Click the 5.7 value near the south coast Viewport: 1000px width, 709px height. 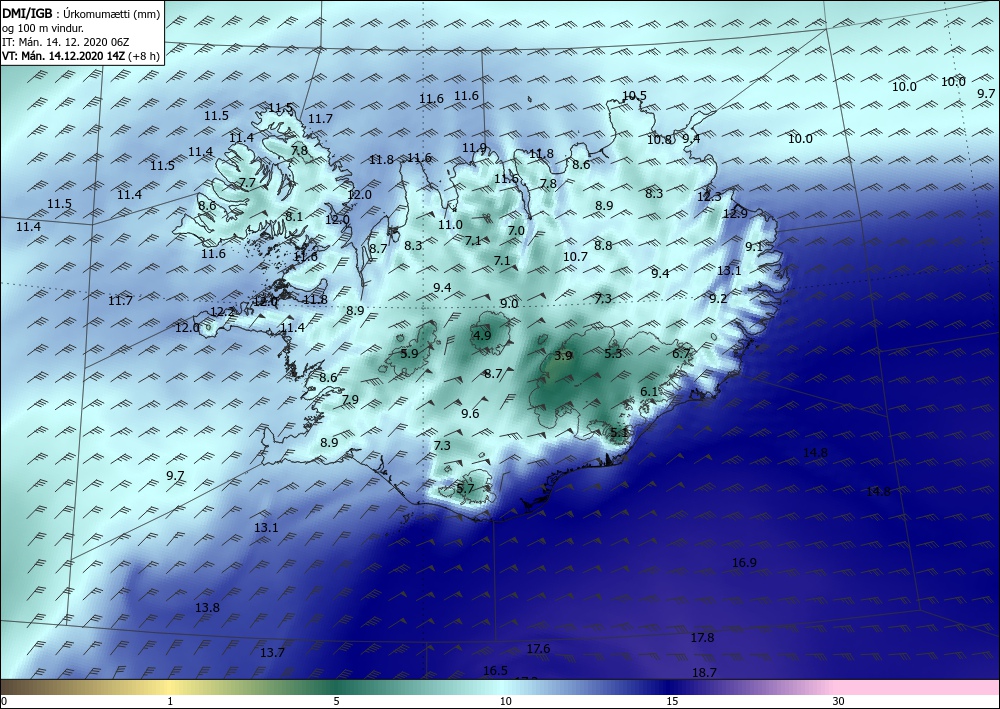(466, 488)
